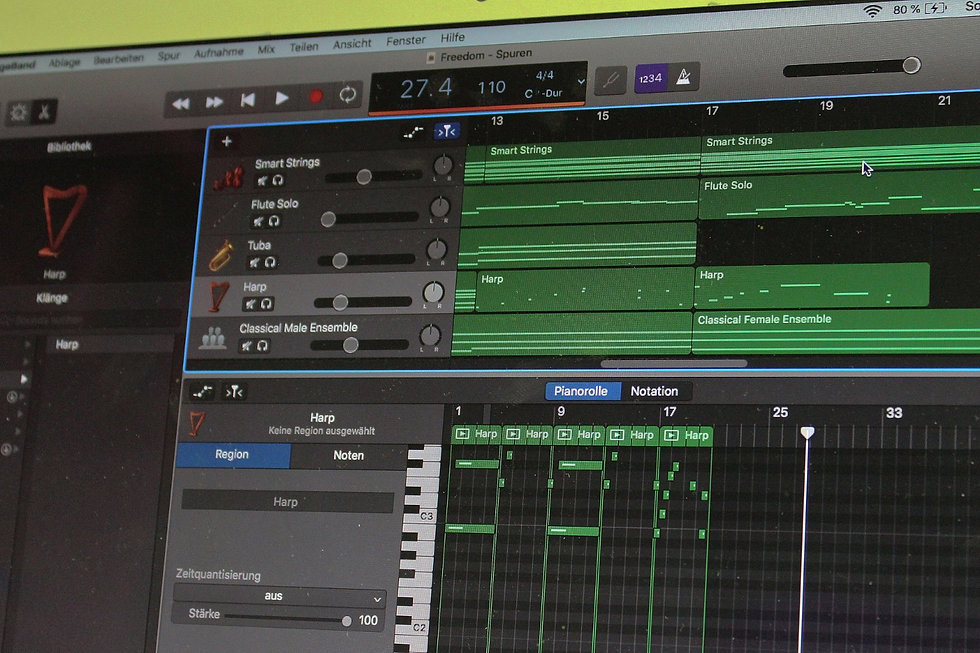Add a new track with plus button
The width and height of the screenshot is (980, 653).
point(226,141)
